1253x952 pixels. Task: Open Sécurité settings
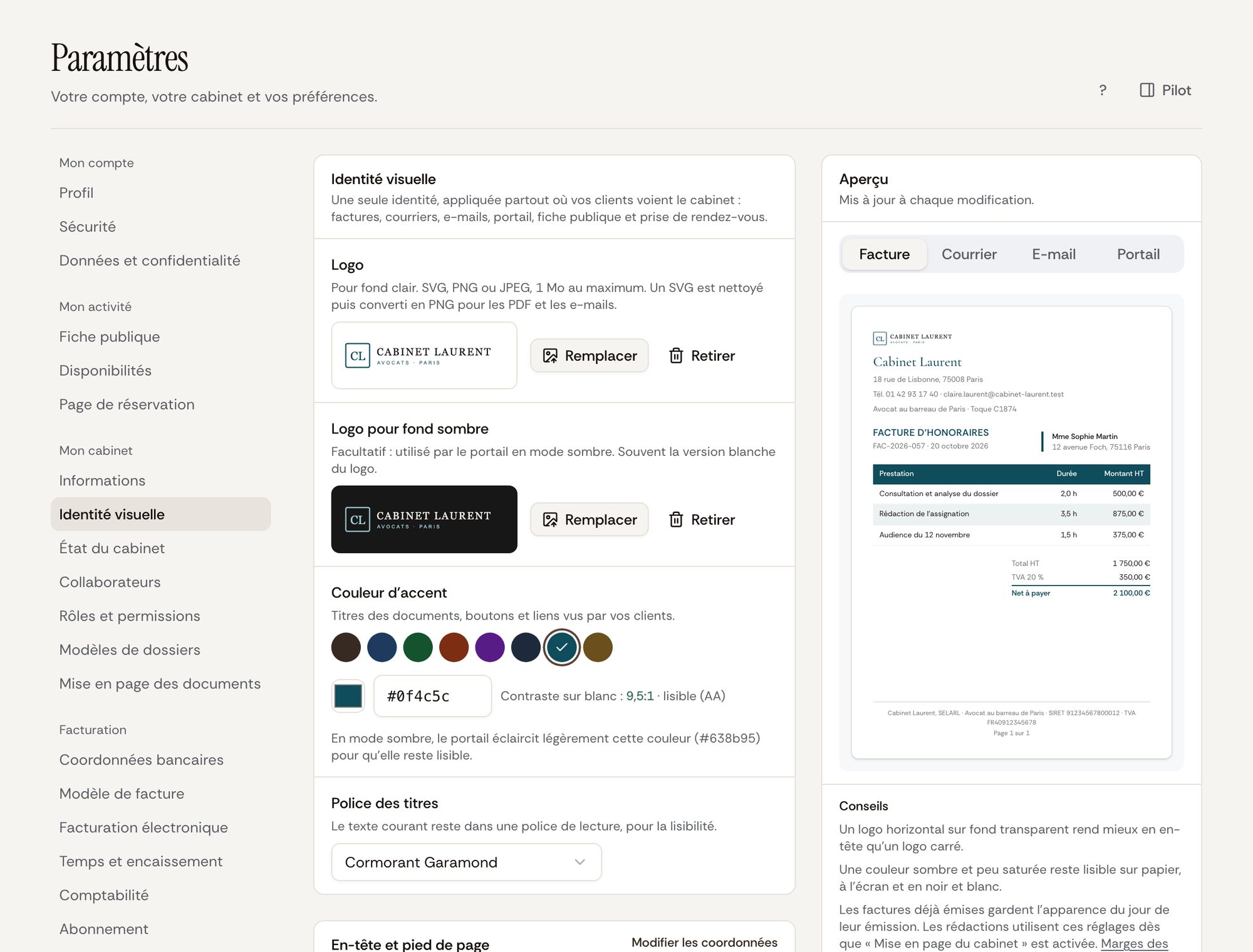coord(160,227)
